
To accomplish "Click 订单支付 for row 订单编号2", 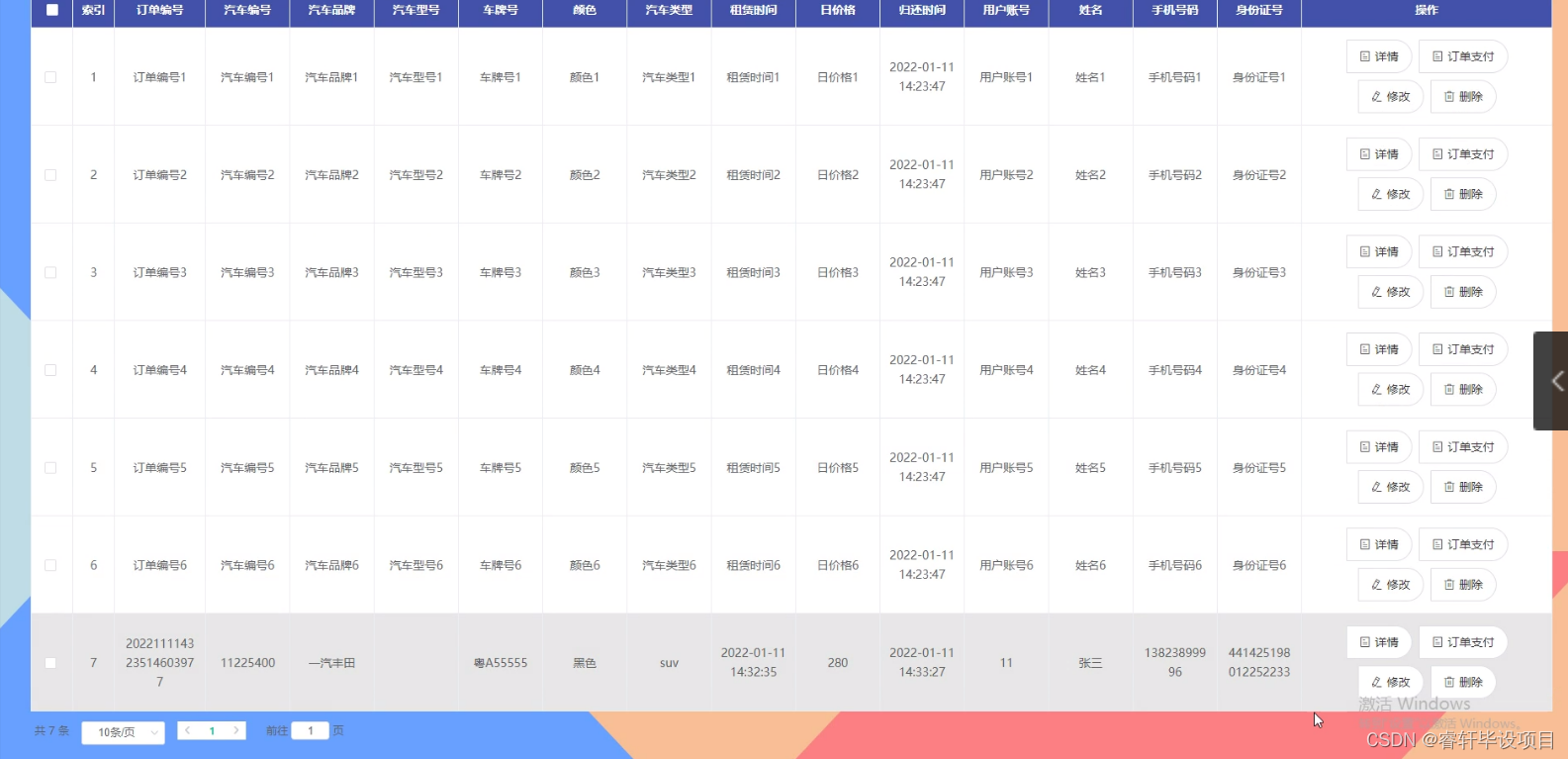I will 1463,154.
